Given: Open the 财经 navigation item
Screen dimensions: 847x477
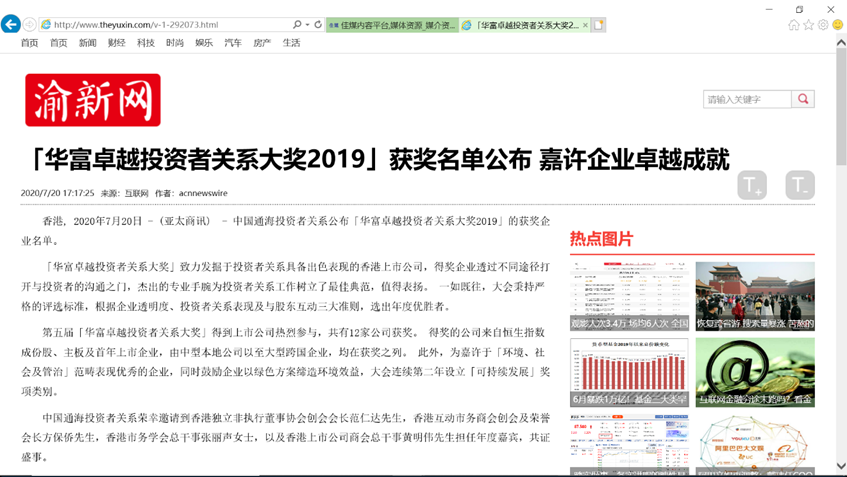Looking at the screenshot, I should point(117,43).
